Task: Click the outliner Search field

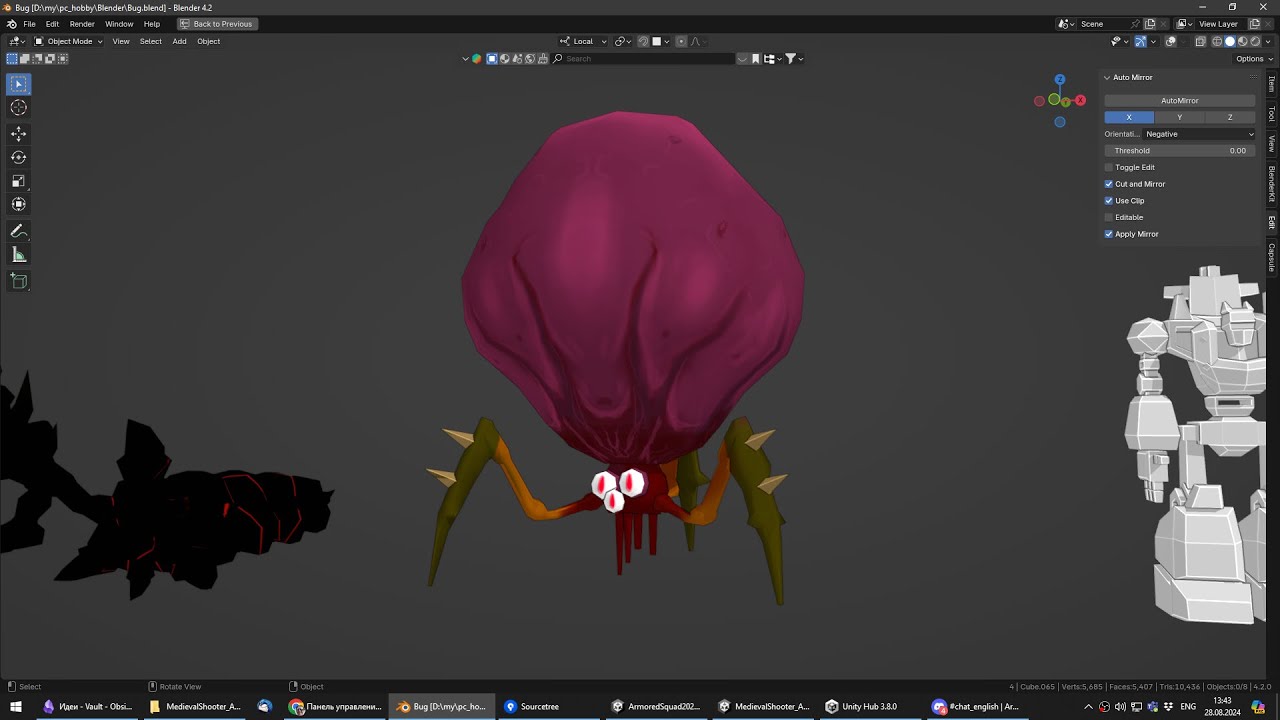Action: pyautogui.click(x=643, y=59)
